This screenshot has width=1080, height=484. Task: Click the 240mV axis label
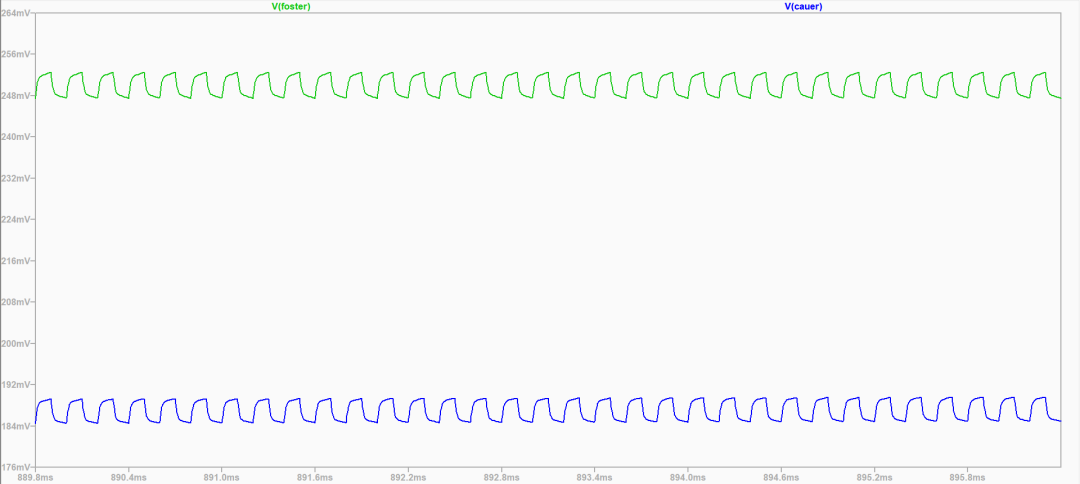tap(14, 137)
